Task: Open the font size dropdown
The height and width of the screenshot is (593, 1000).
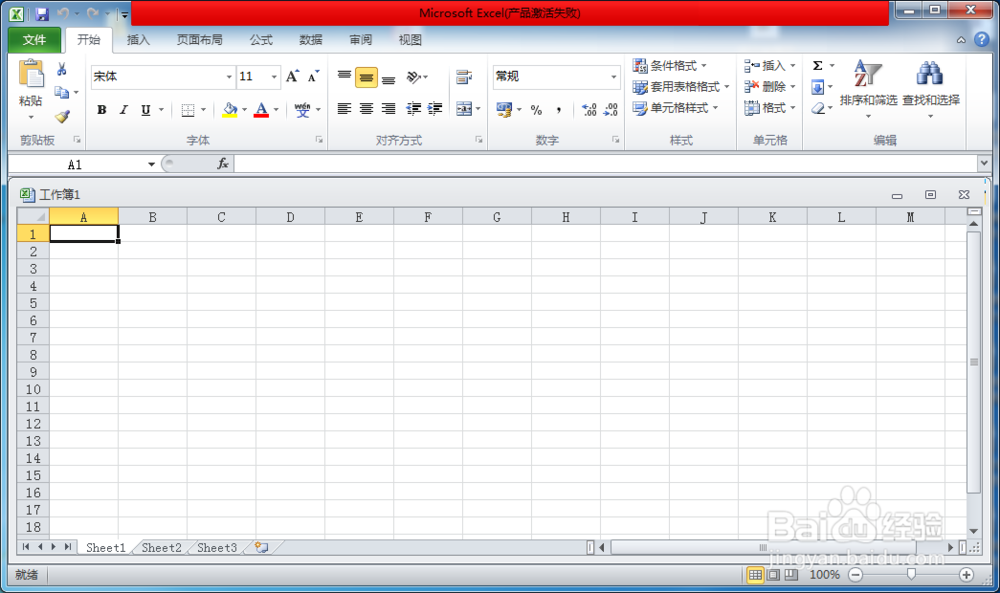Action: (x=274, y=77)
